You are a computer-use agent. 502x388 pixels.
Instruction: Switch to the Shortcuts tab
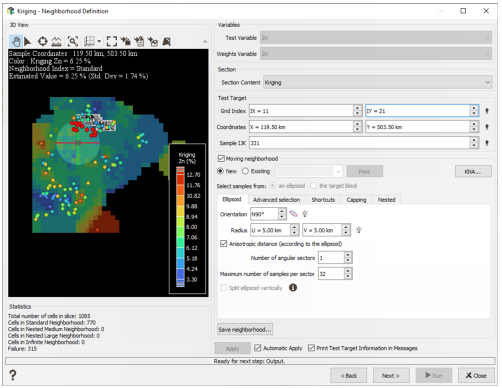(323, 200)
